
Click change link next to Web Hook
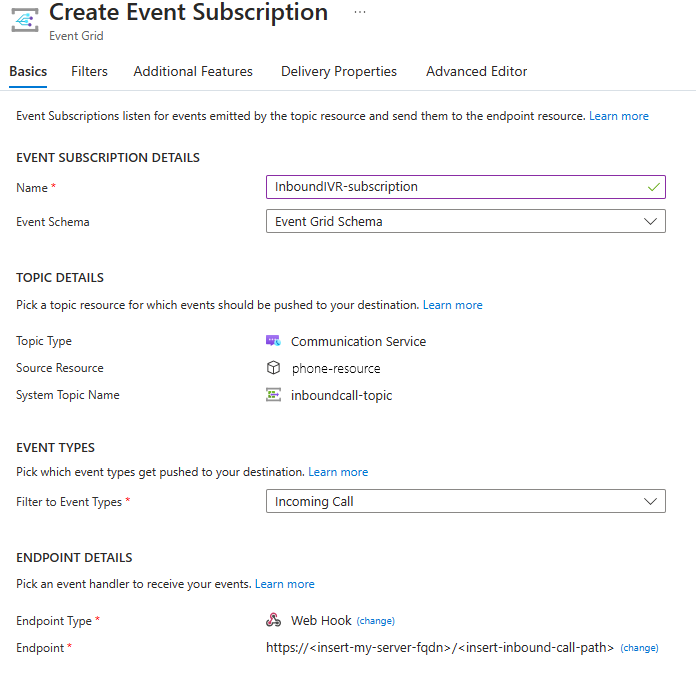coord(376,621)
